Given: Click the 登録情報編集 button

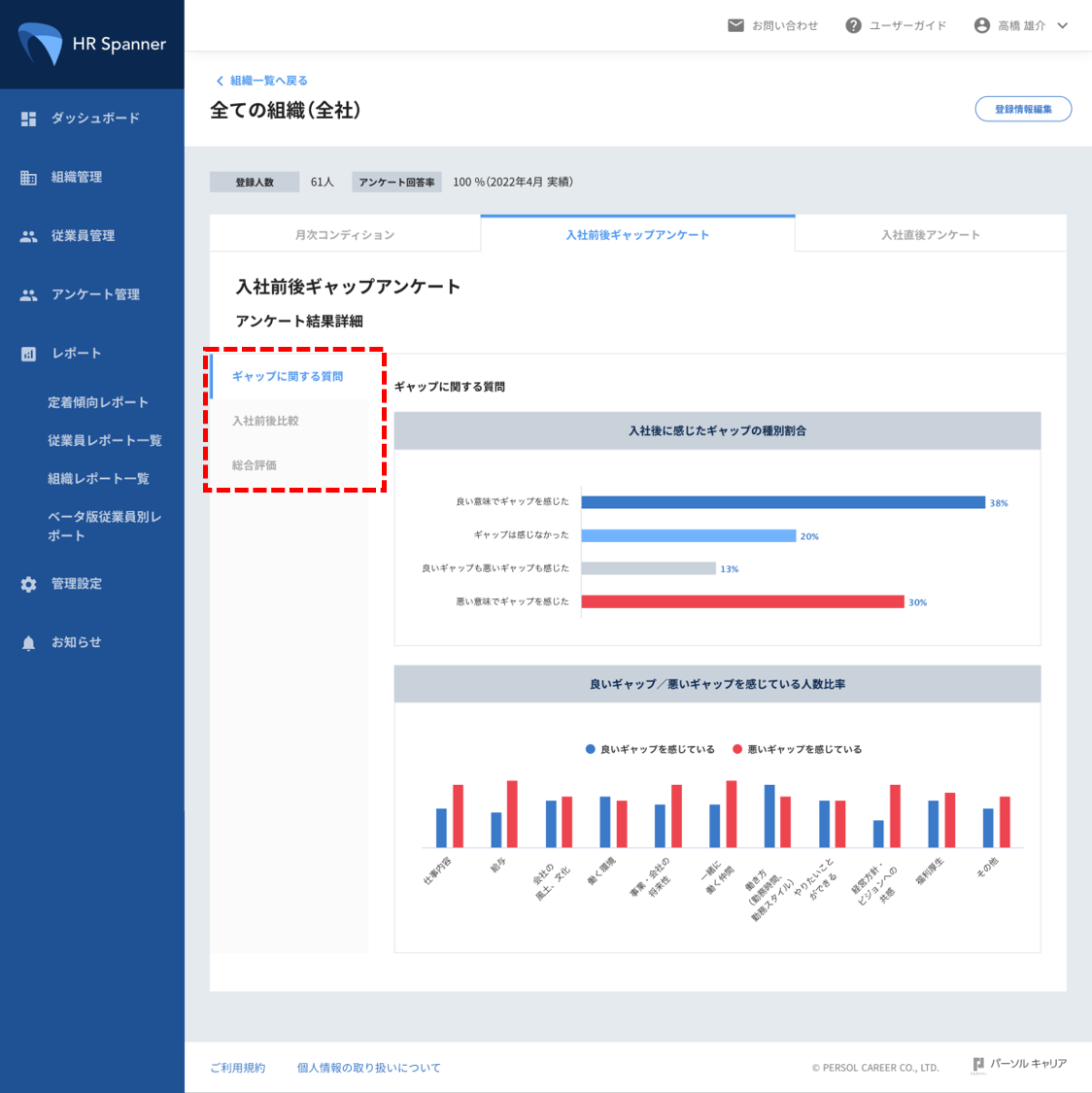Looking at the screenshot, I should (x=1023, y=109).
